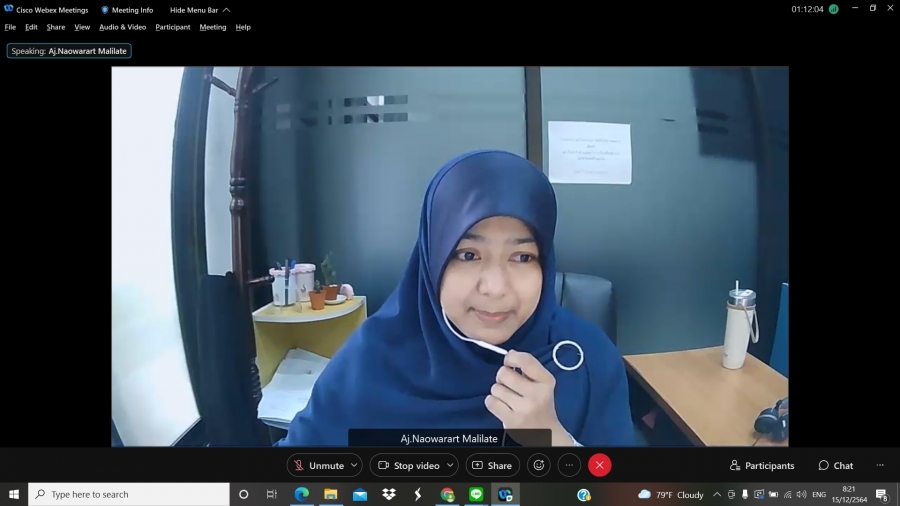The height and width of the screenshot is (506, 900).
Task: Open the Participants panel
Action: coord(762,465)
